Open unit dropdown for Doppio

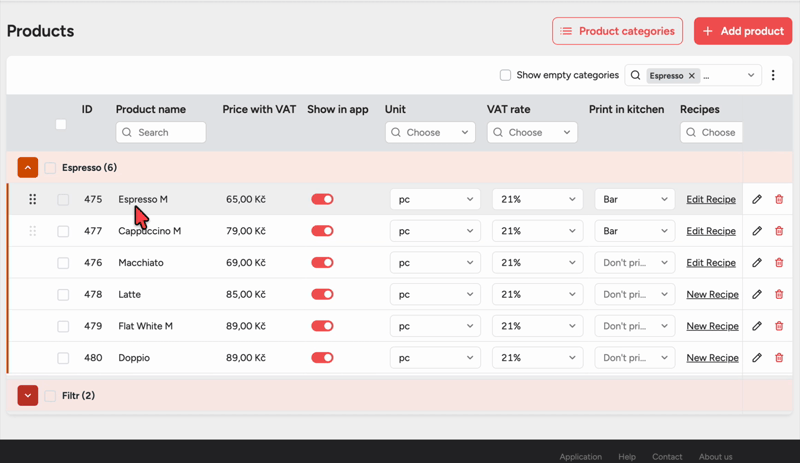tap(435, 357)
